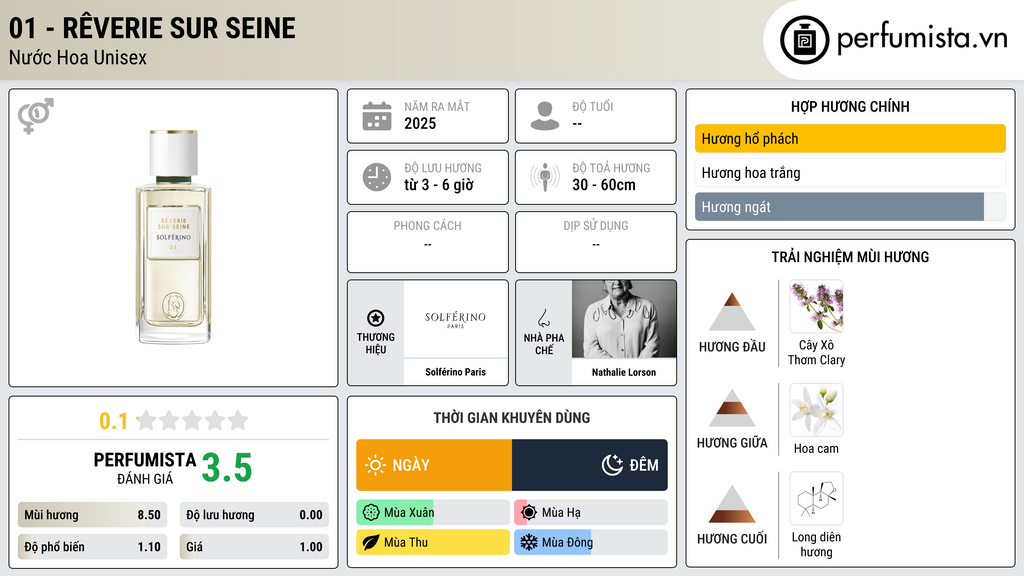Click the perfumista.vn perfume bottle logo
The image size is (1024, 576).
coord(805,40)
